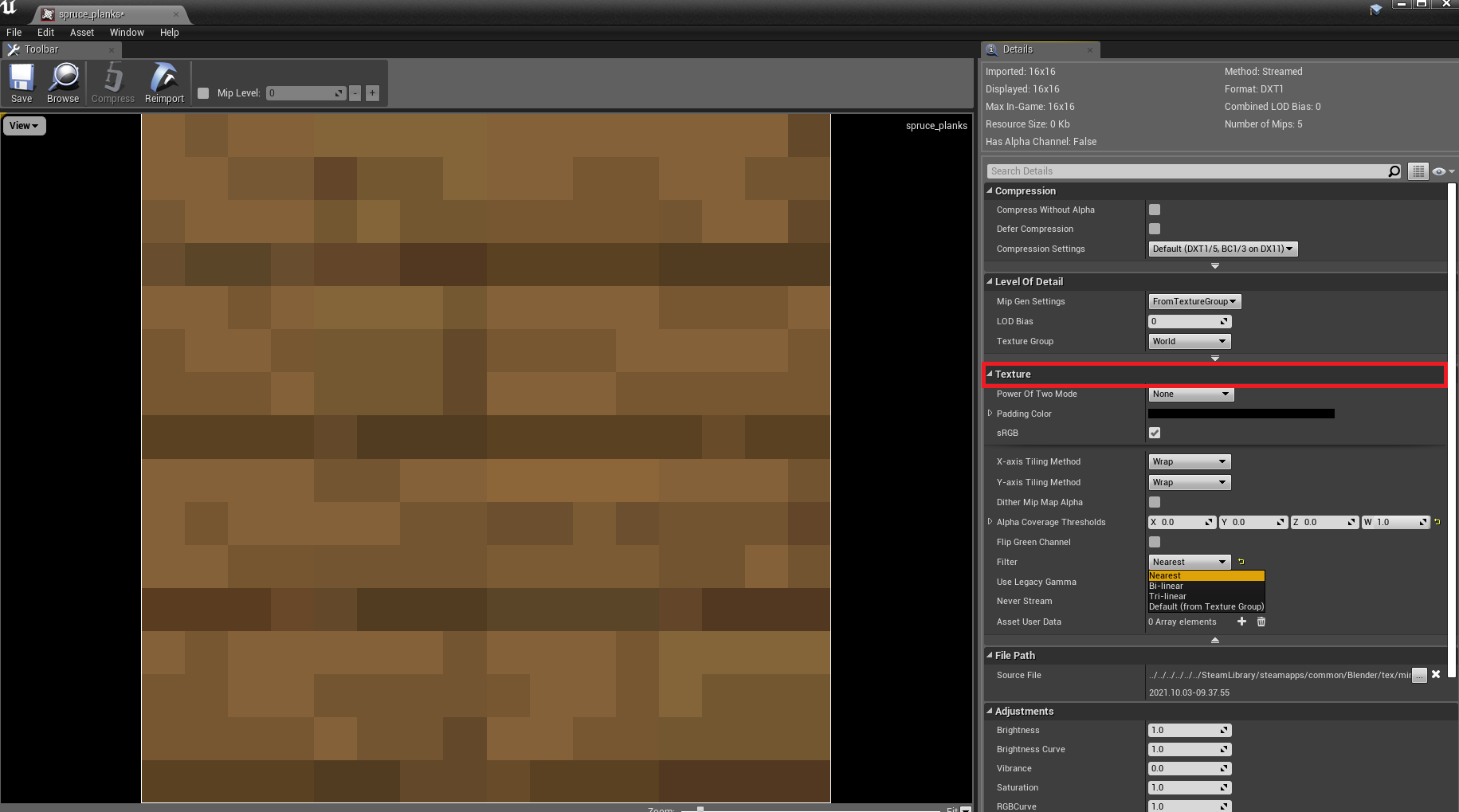The height and width of the screenshot is (812, 1459).
Task: Open the Edit menu
Action: click(46, 33)
